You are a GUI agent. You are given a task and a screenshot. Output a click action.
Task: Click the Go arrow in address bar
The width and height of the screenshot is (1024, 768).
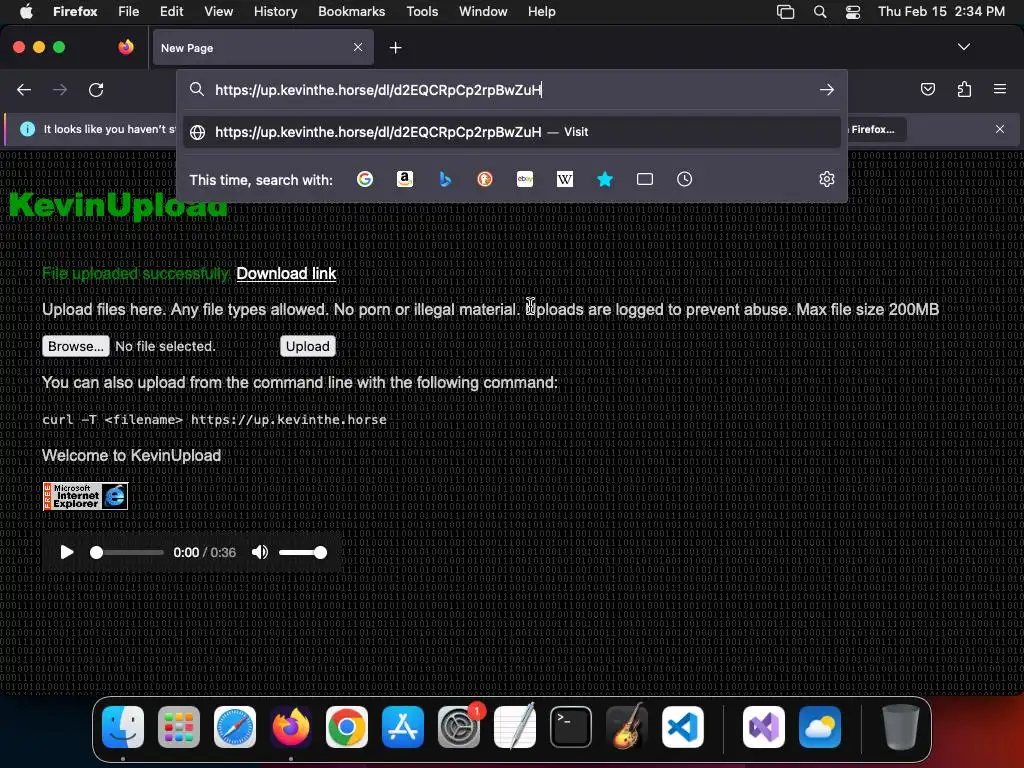point(827,89)
